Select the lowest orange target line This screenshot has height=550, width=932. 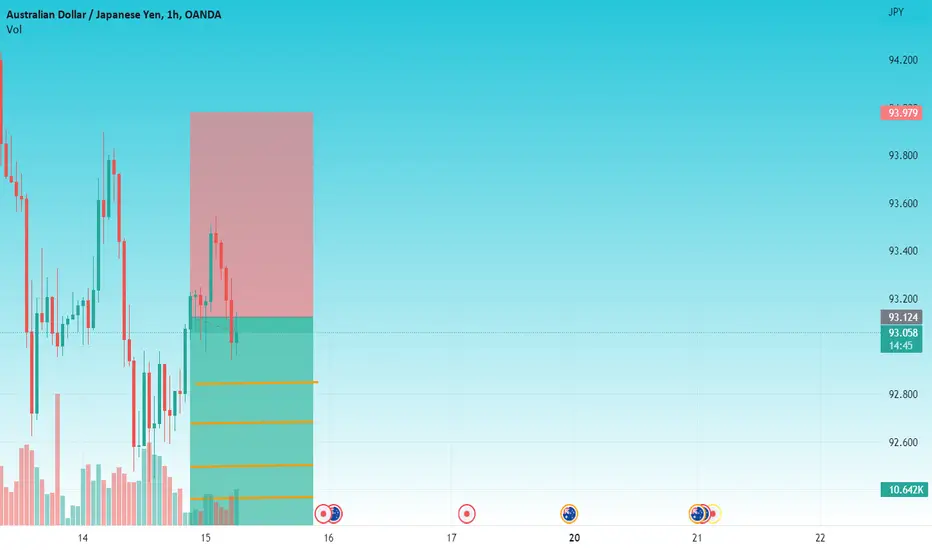pos(252,498)
